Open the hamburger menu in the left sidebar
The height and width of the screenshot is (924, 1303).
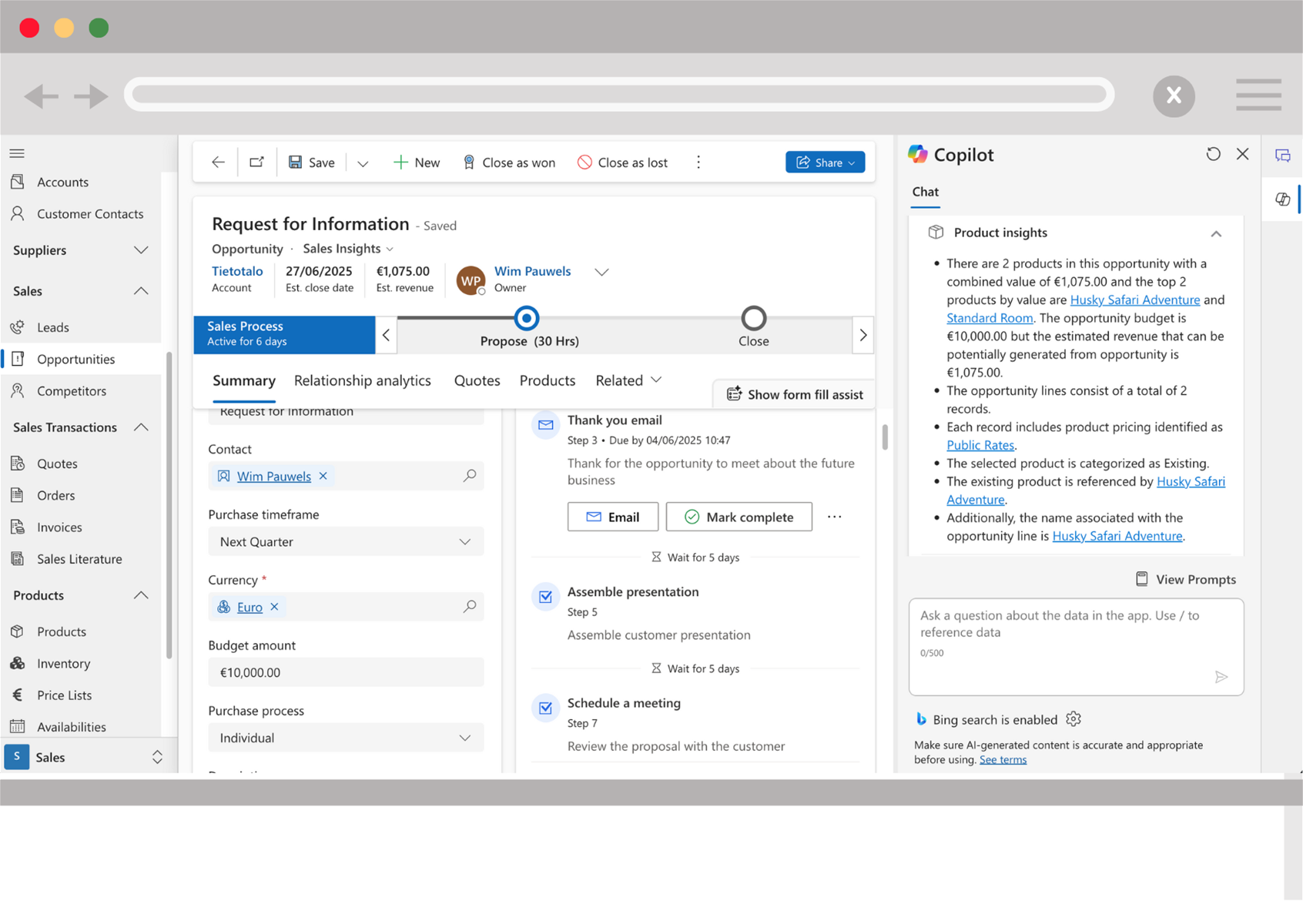17,153
